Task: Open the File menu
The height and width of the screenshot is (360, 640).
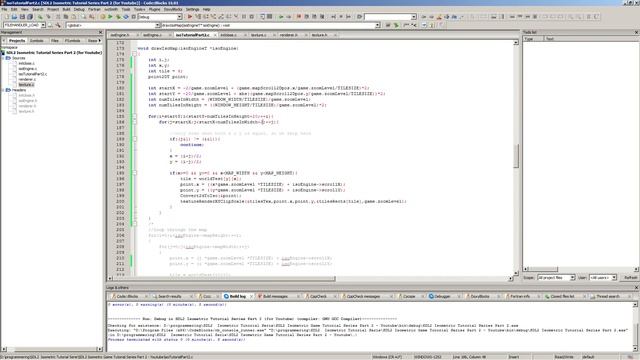Action: 4,9
